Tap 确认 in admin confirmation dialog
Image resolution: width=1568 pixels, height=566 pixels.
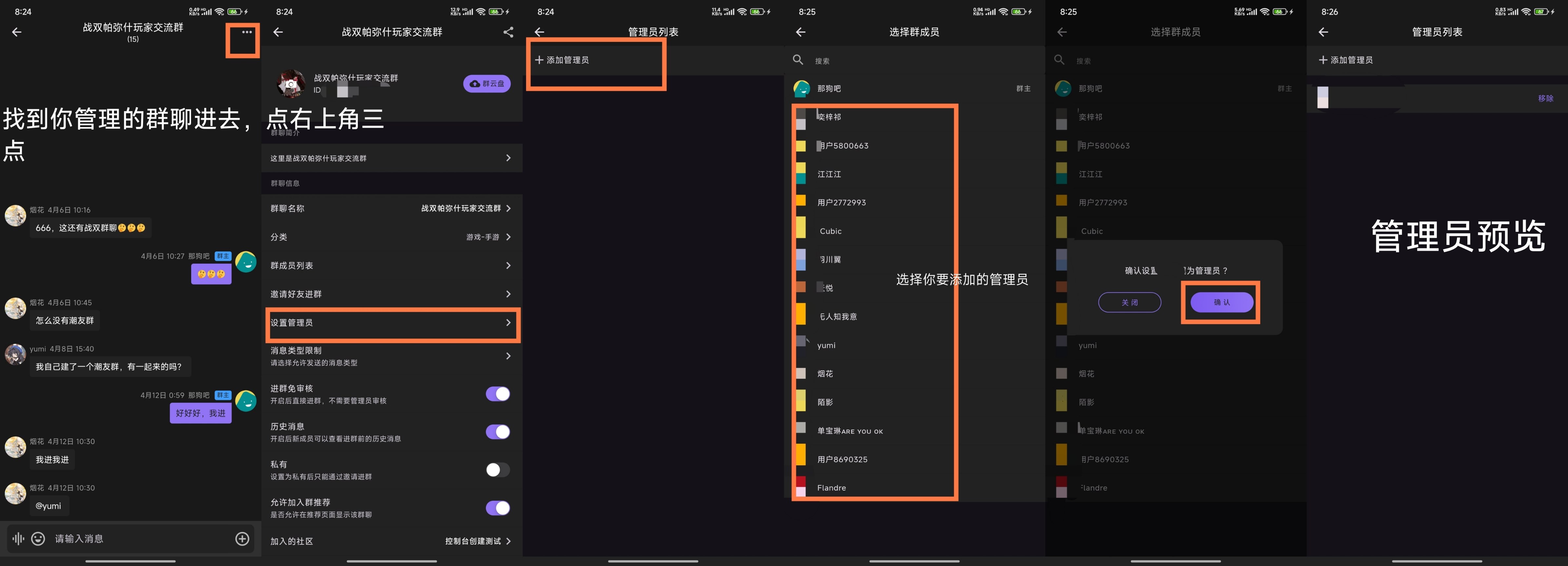pyautogui.click(x=1222, y=302)
